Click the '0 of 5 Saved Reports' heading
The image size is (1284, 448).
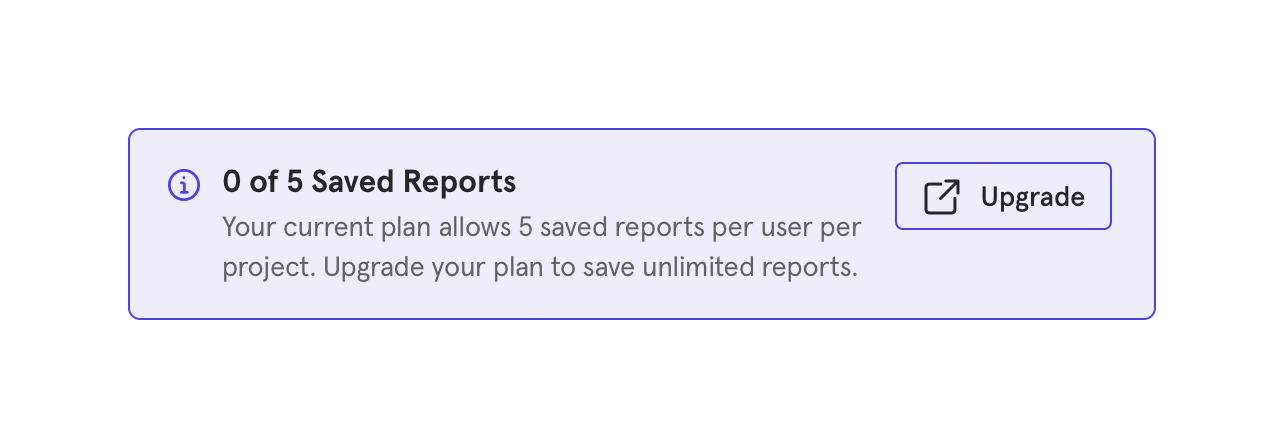pyautogui.click(x=369, y=182)
